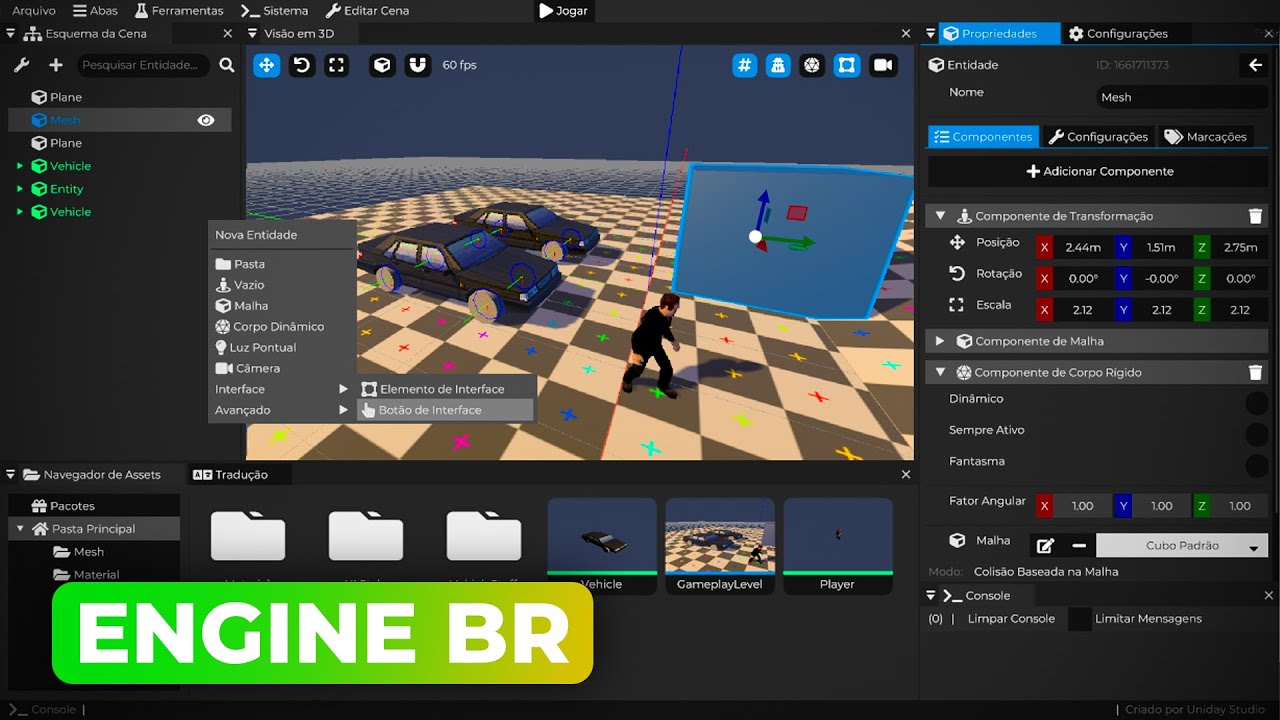Click the Posição X value field

1083,247
